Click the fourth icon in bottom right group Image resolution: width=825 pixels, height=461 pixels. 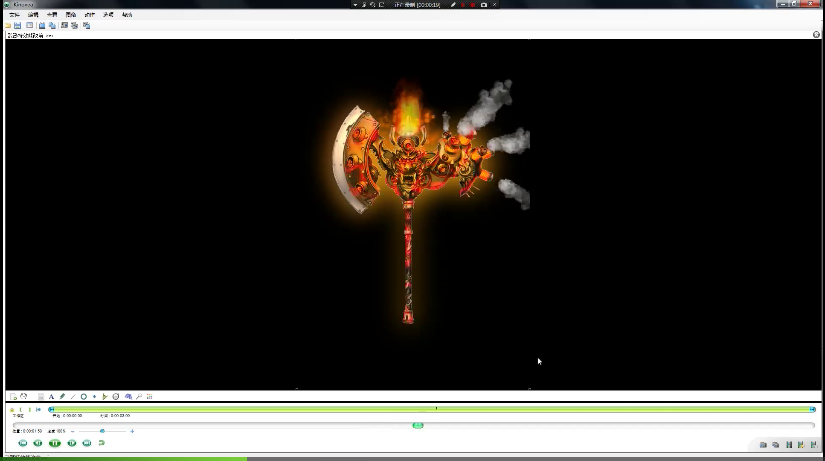pyautogui.click(x=801, y=445)
